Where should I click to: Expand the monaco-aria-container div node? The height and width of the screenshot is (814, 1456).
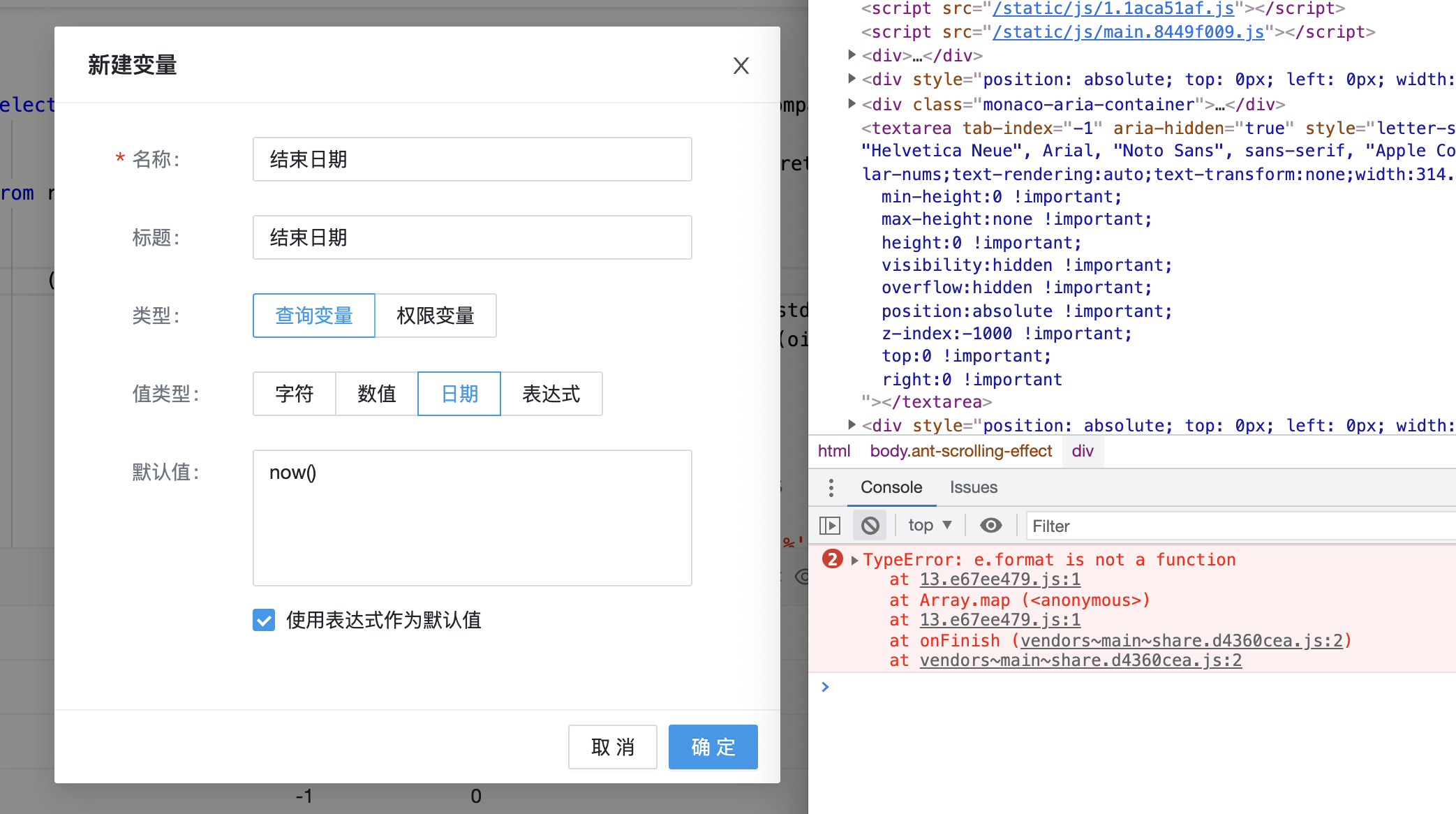click(x=851, y=103)
